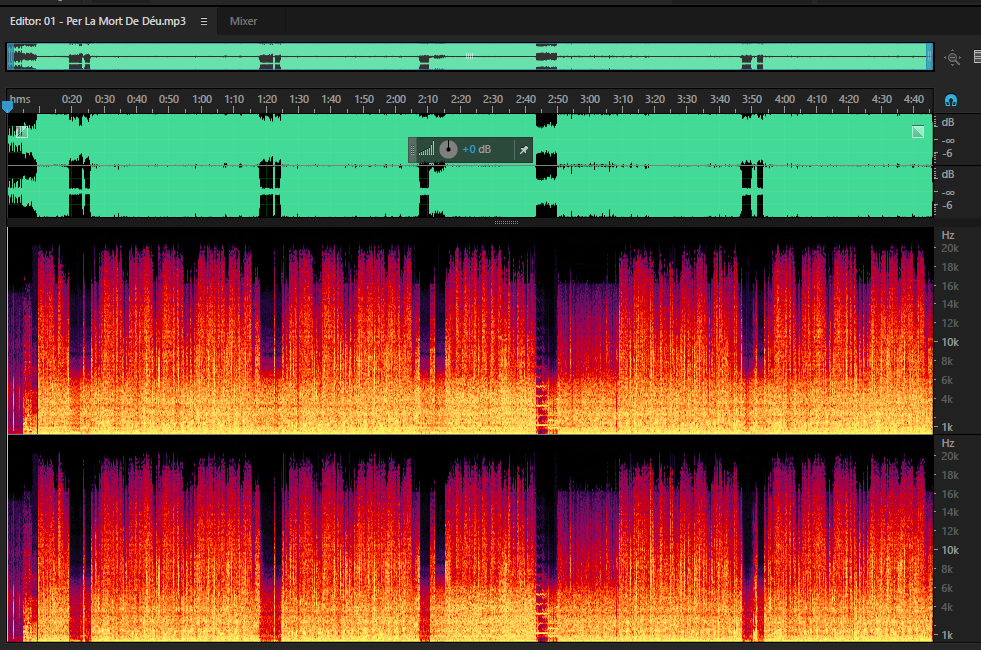The image size is (981, 650).
Task: Click the left channel -6 amplitude label
Action: click(947, 153)
